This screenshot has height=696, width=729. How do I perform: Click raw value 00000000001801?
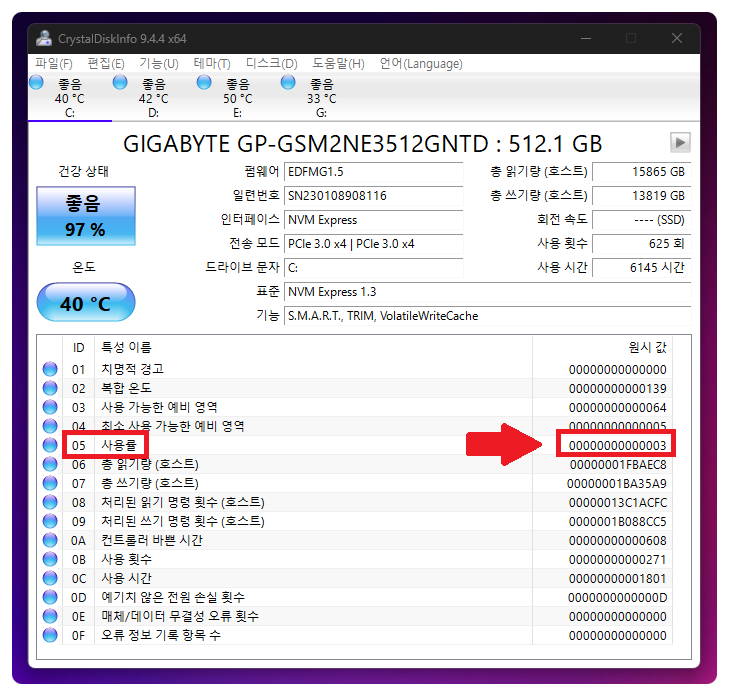click(617, 579)
